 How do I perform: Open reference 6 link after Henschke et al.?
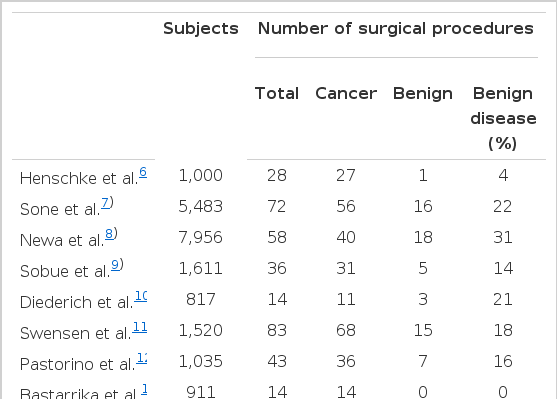pyautogui.click(x=143, y=172)
